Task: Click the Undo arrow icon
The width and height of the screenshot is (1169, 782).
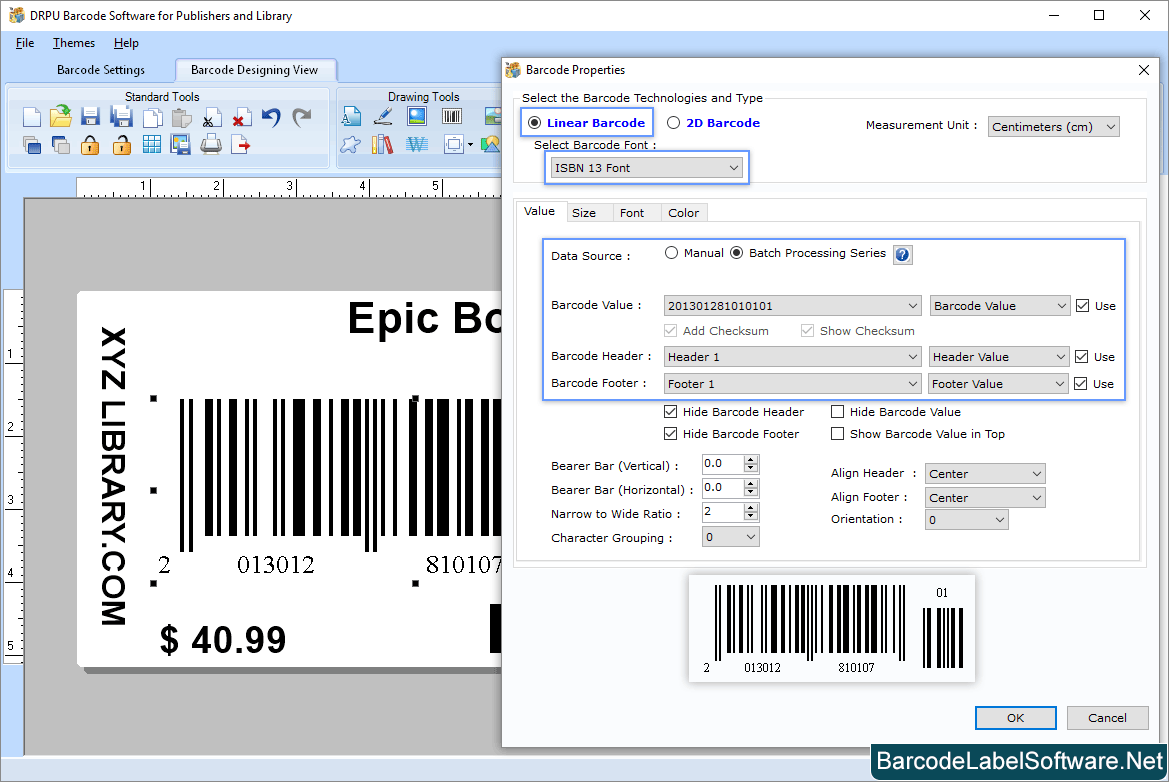Action: (x=271, y=117)
